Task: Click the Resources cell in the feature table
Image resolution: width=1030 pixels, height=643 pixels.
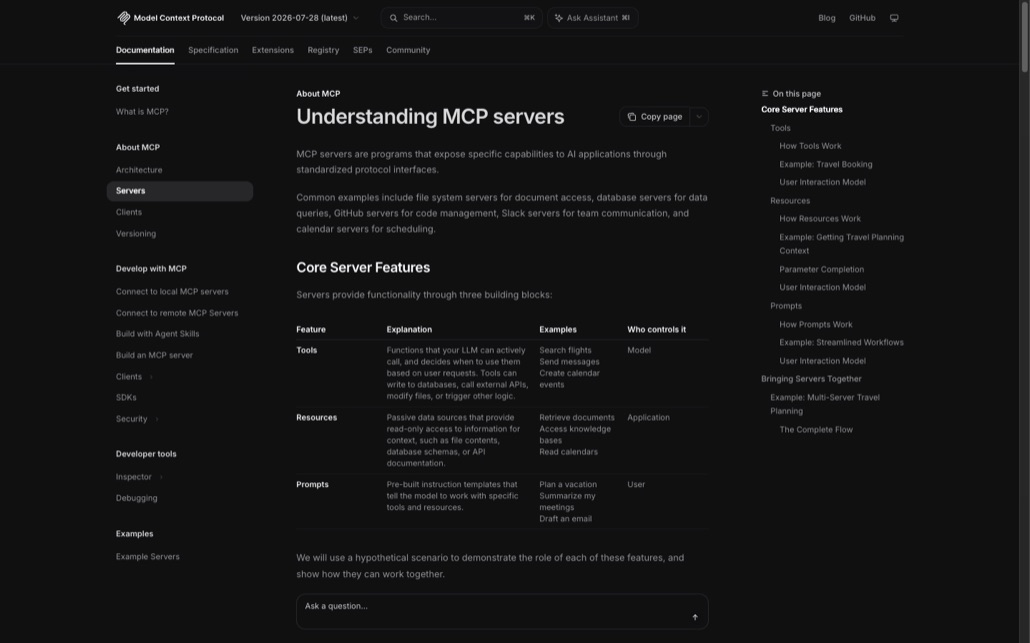Action: coord(317,417)
